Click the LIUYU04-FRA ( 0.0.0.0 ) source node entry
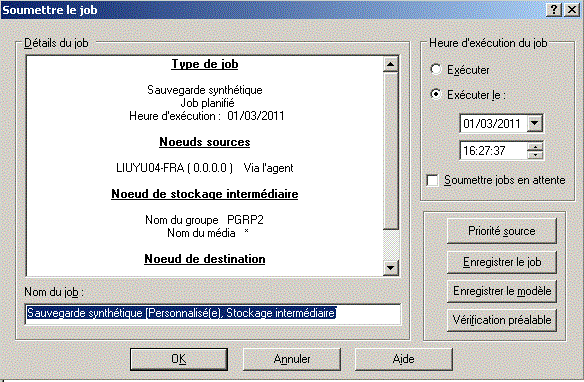This screenshot has width=584, height=382. (x=205, y=168)
